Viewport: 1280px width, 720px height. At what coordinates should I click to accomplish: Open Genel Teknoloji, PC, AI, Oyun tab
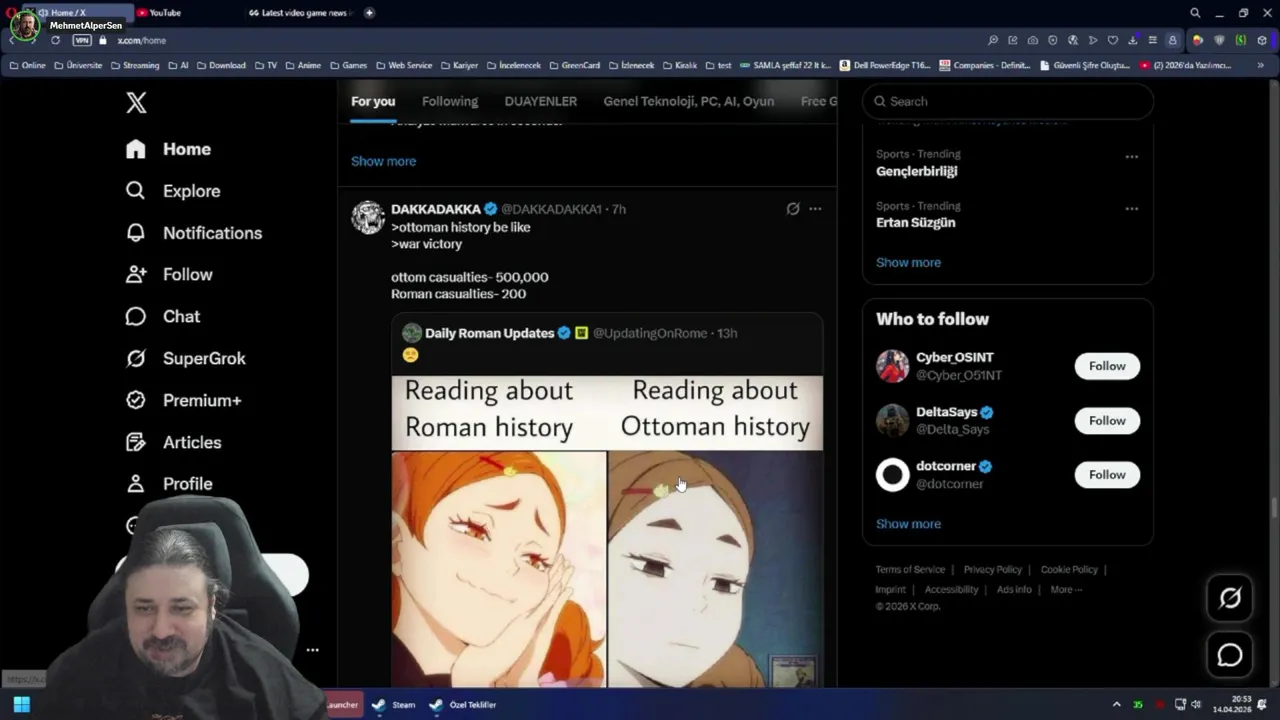(689, 101)
